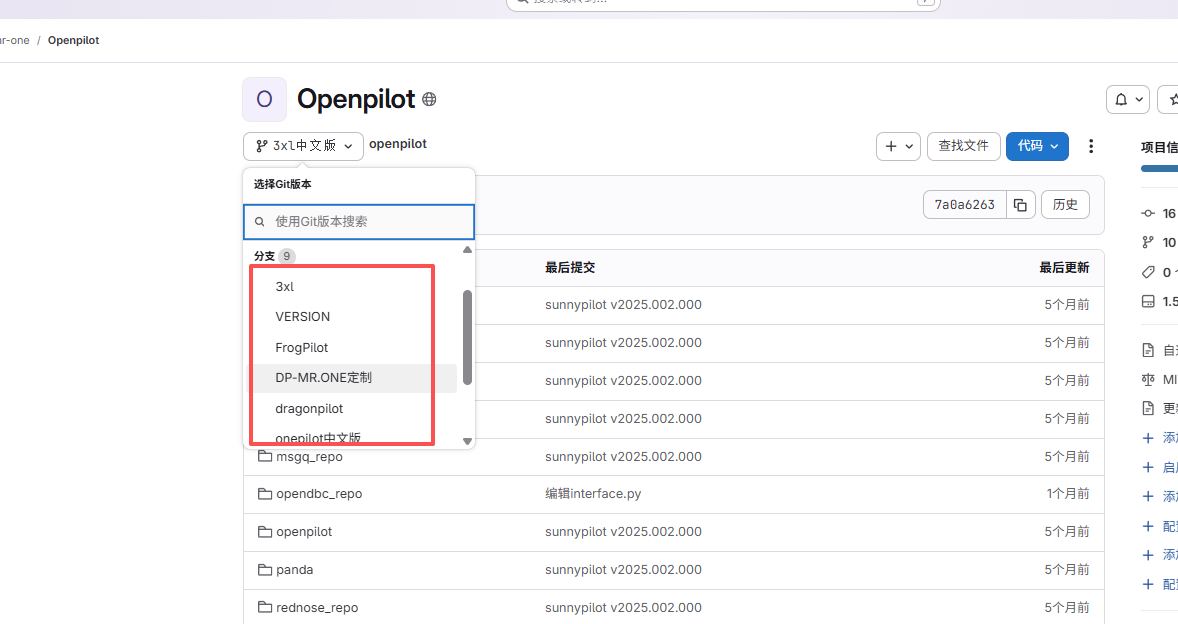This screenshot has width=1178, height=624.
Task: Select the DP-MR.ONE定制 branch
Action: tap(323, 378)
